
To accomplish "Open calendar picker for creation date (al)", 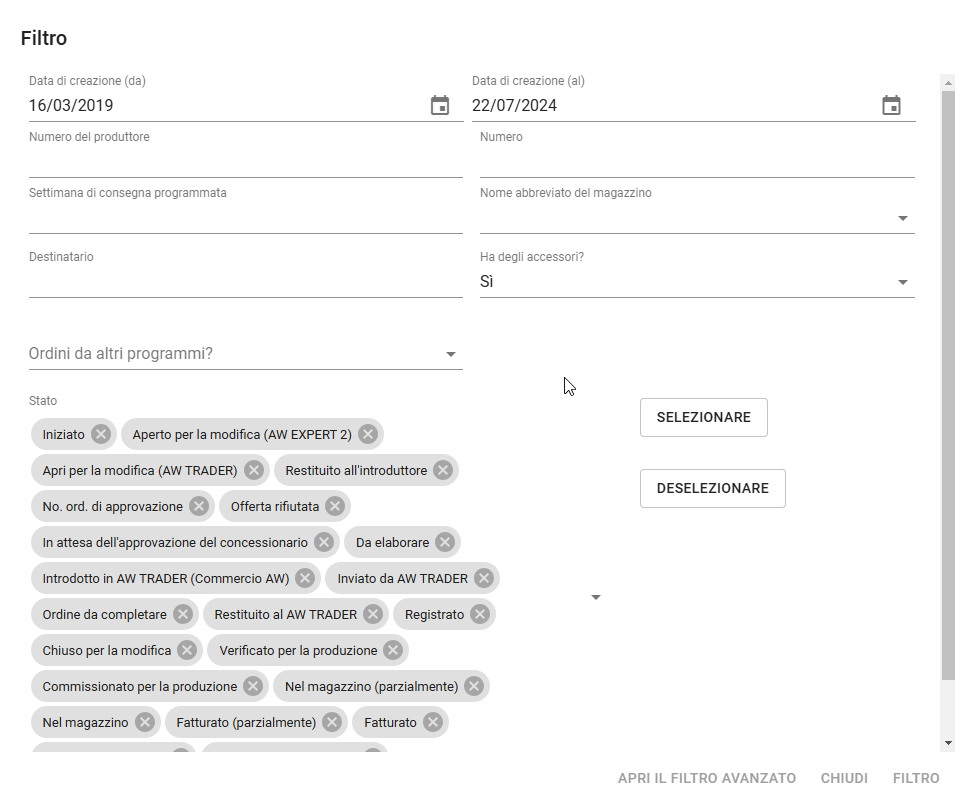I will [x=891, y=106].
